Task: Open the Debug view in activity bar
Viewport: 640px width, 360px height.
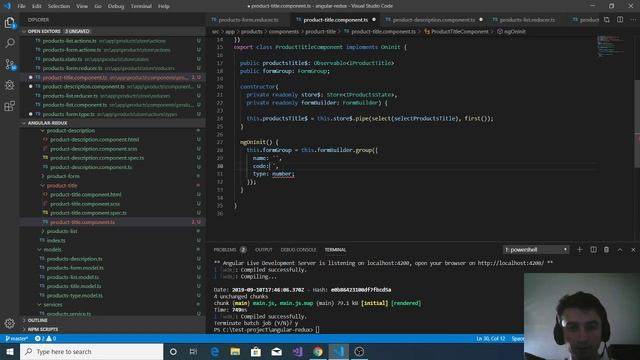Action: pyautogui.click(x=10, y=85)
